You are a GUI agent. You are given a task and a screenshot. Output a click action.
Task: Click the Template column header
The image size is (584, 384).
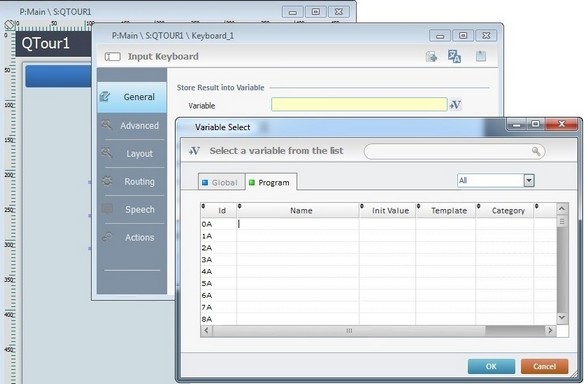pos(446,210)
